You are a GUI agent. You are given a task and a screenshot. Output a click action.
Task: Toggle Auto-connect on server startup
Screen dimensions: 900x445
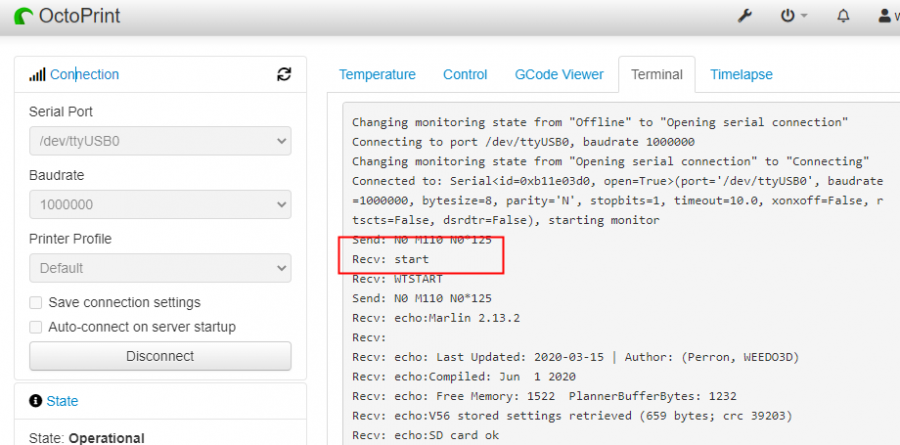[x=36, y=327]
